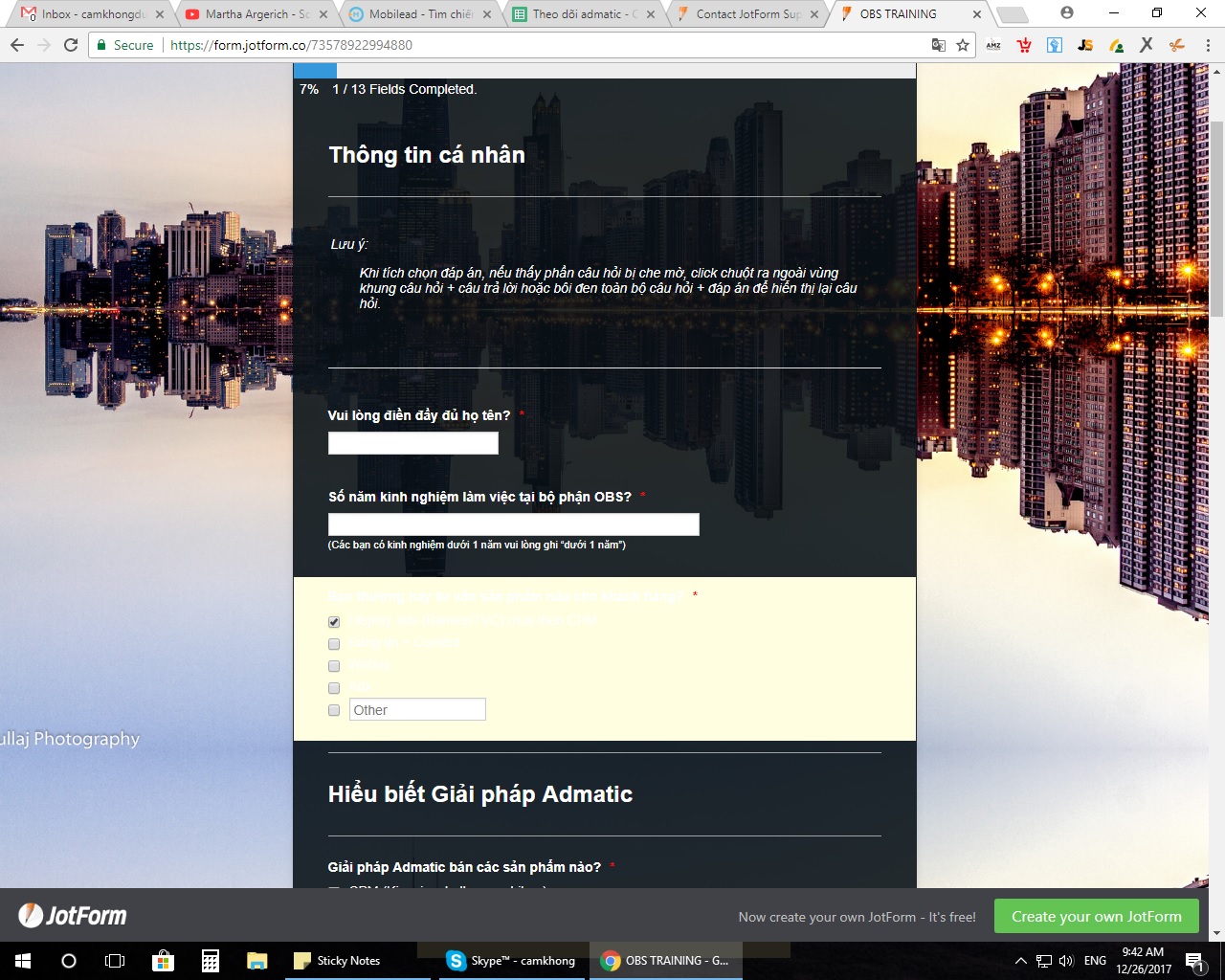Click the Create your own JotForm button

1096,916
